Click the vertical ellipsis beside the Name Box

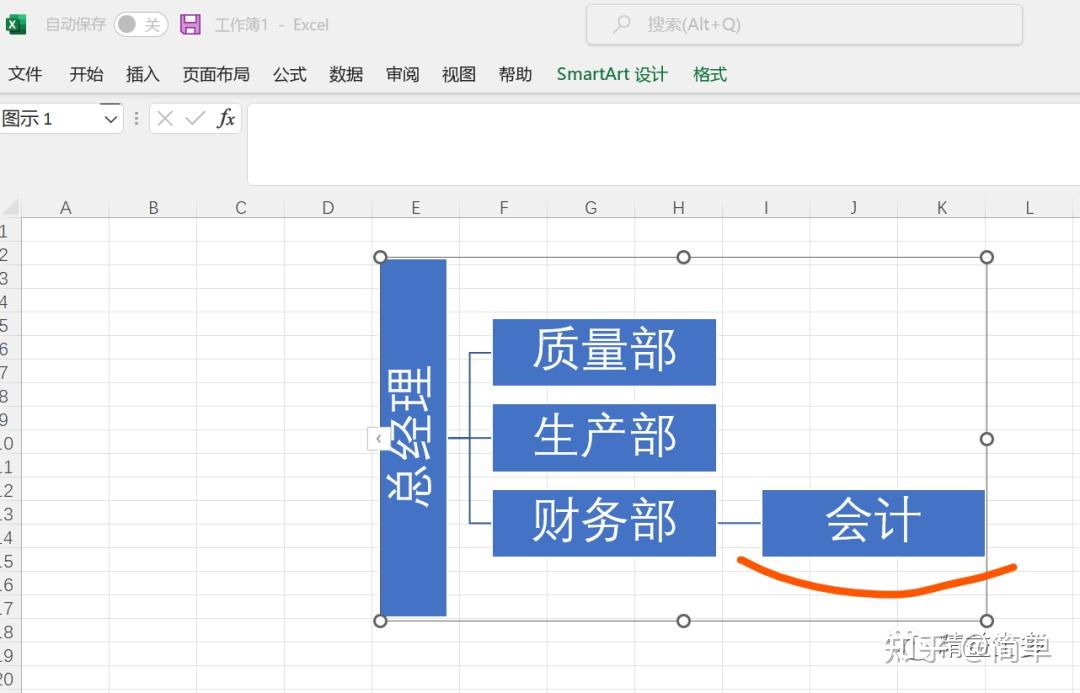click(x=135, y=118)
